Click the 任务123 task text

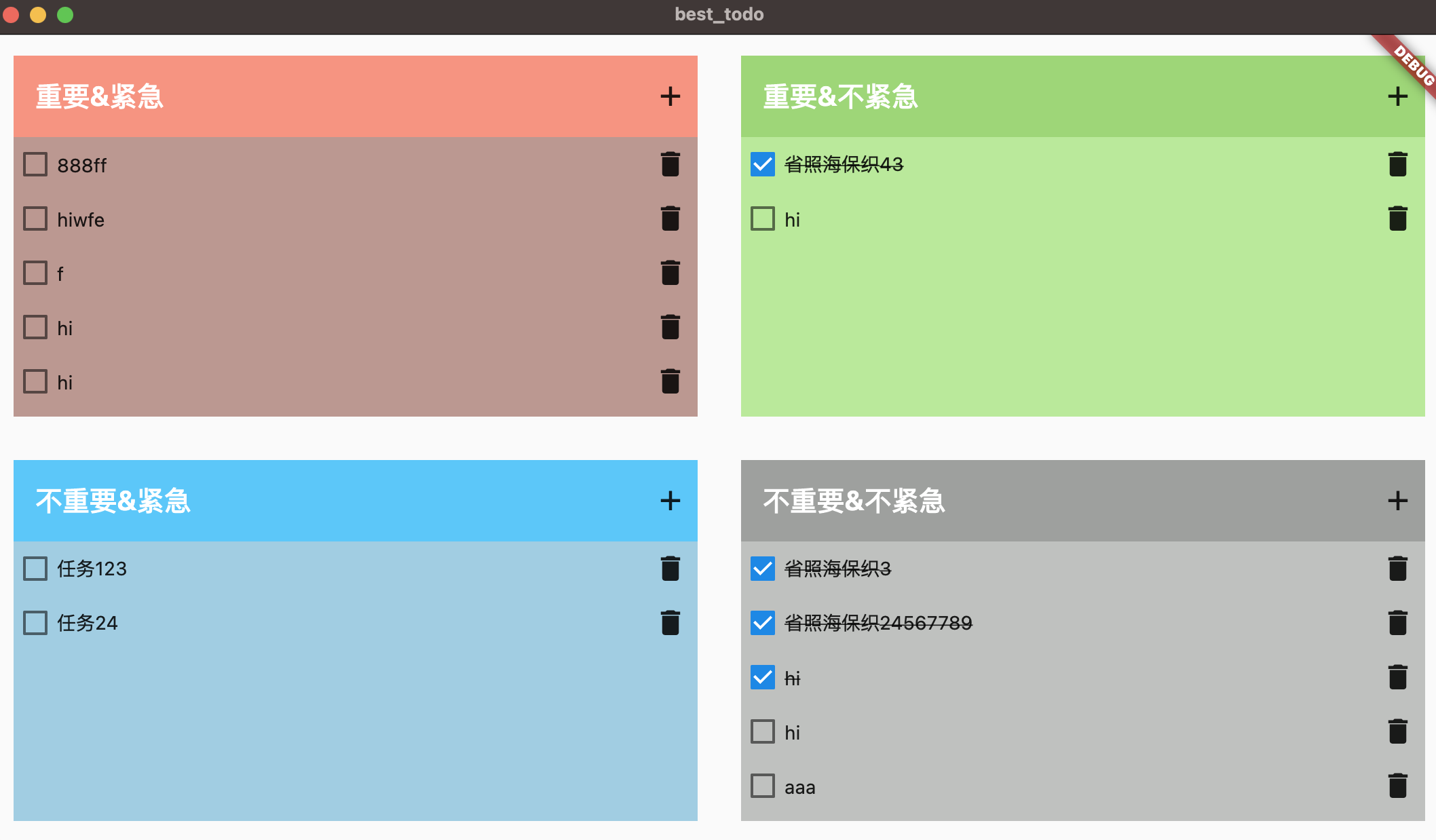coord(92,569)
